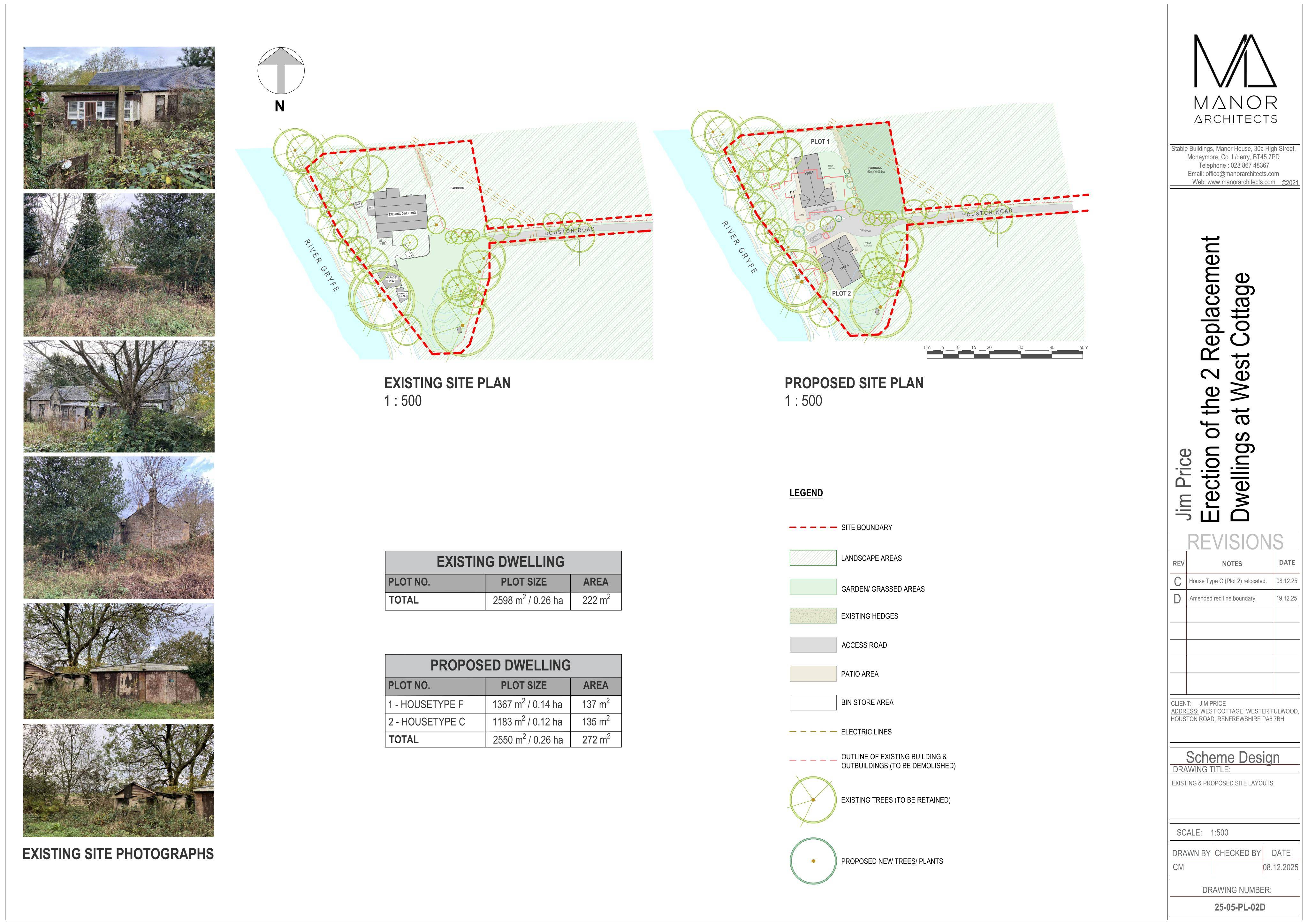Pick the Landscape Areas hatched swatch

click(813, 558)
